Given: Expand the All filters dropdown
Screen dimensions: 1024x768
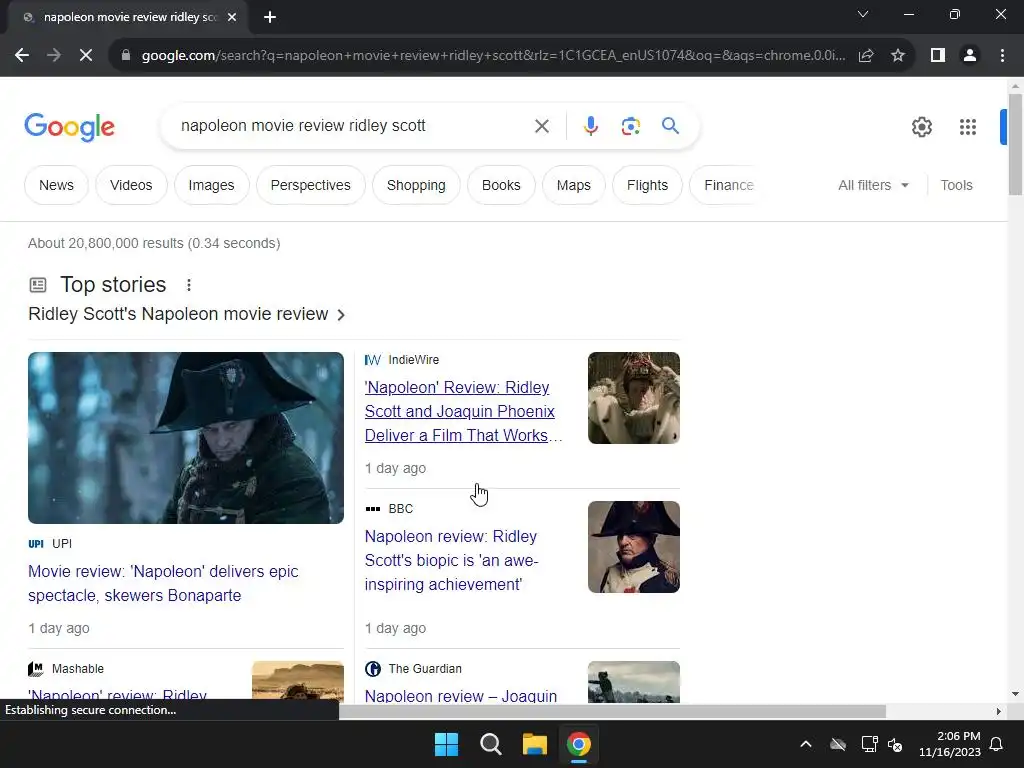Looking at the screenshot, I should [x=873, y=185].
